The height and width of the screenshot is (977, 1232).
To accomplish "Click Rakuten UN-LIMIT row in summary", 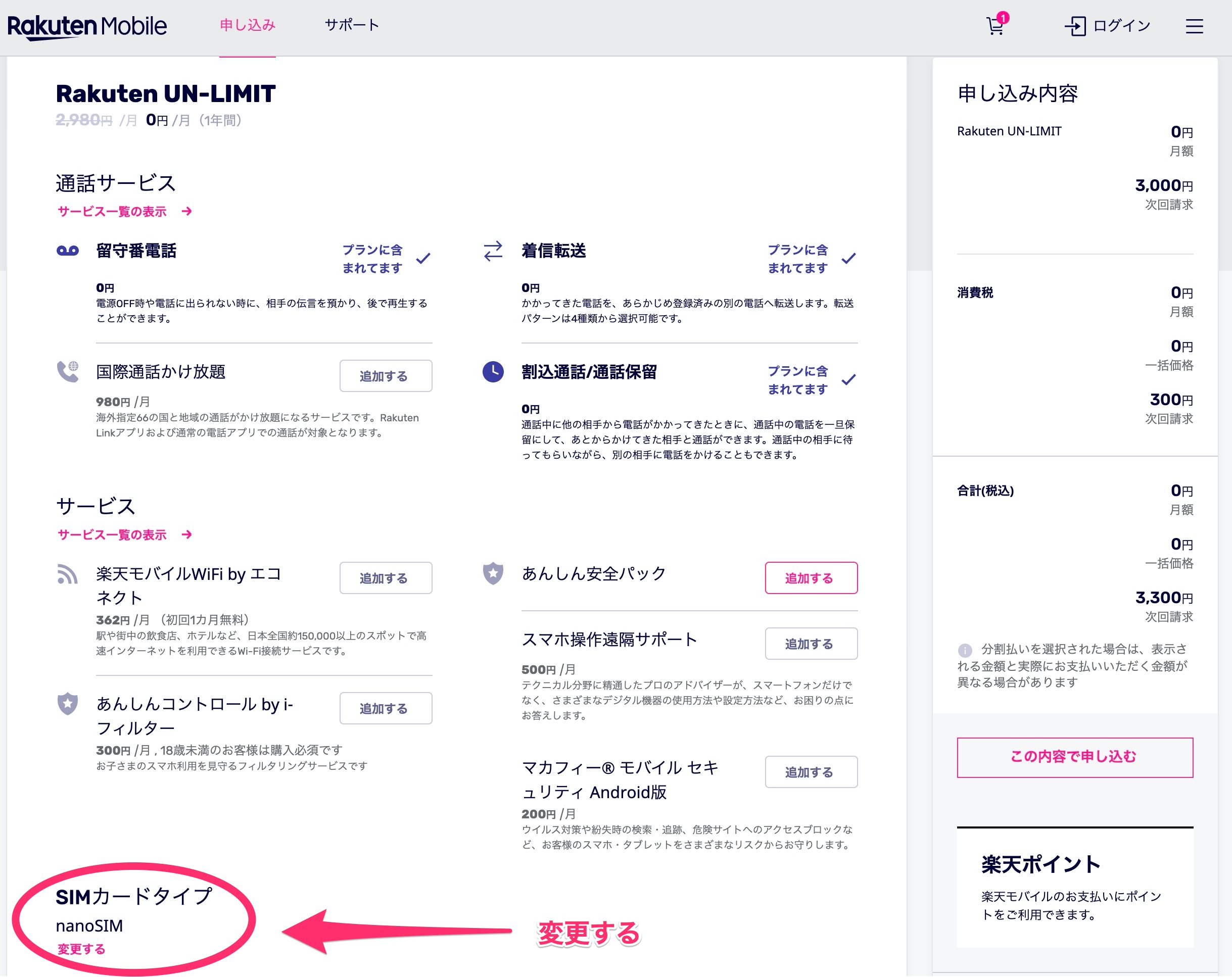I will [1009, 131].
